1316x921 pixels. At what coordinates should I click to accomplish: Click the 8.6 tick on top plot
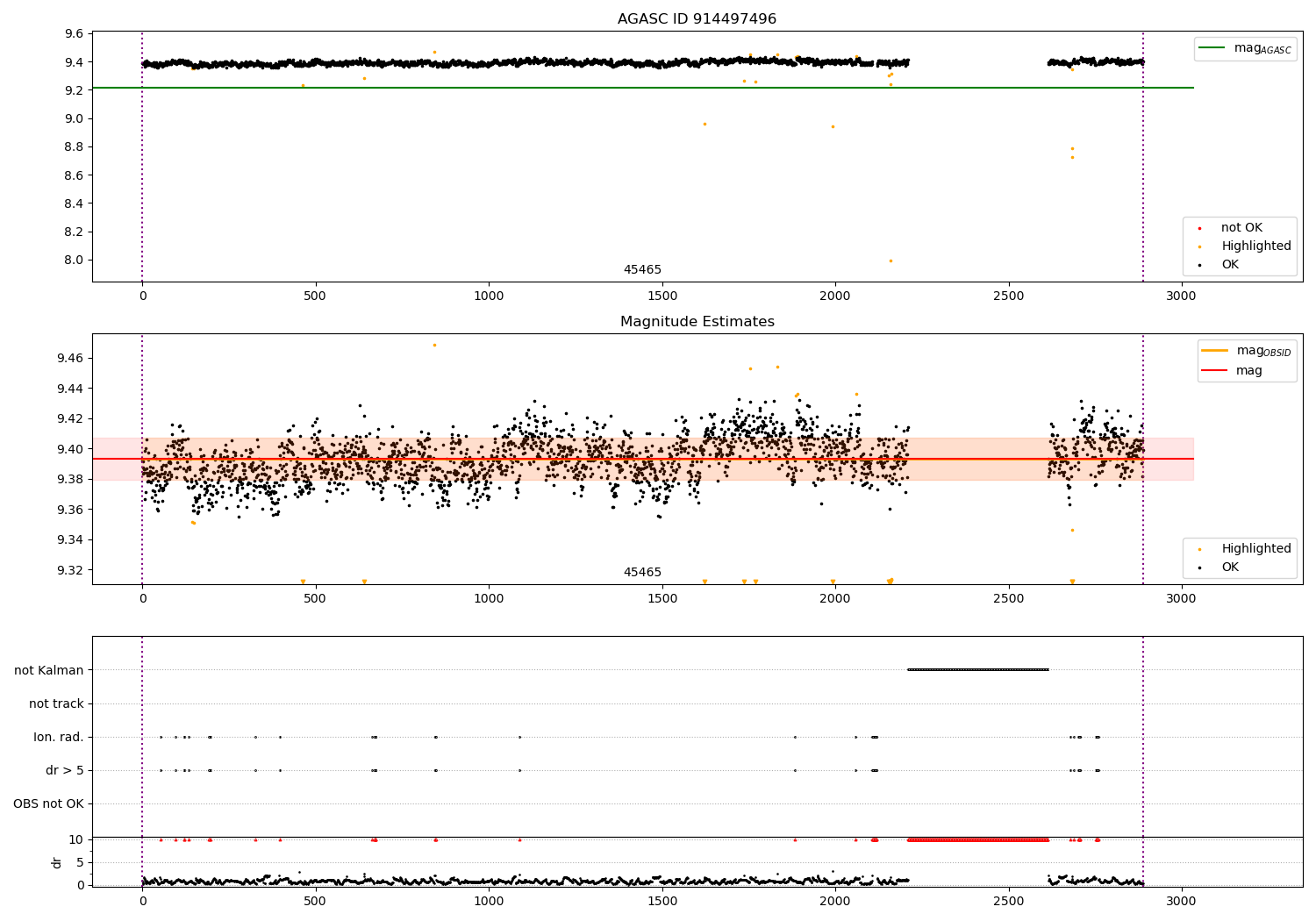[75, 175]
